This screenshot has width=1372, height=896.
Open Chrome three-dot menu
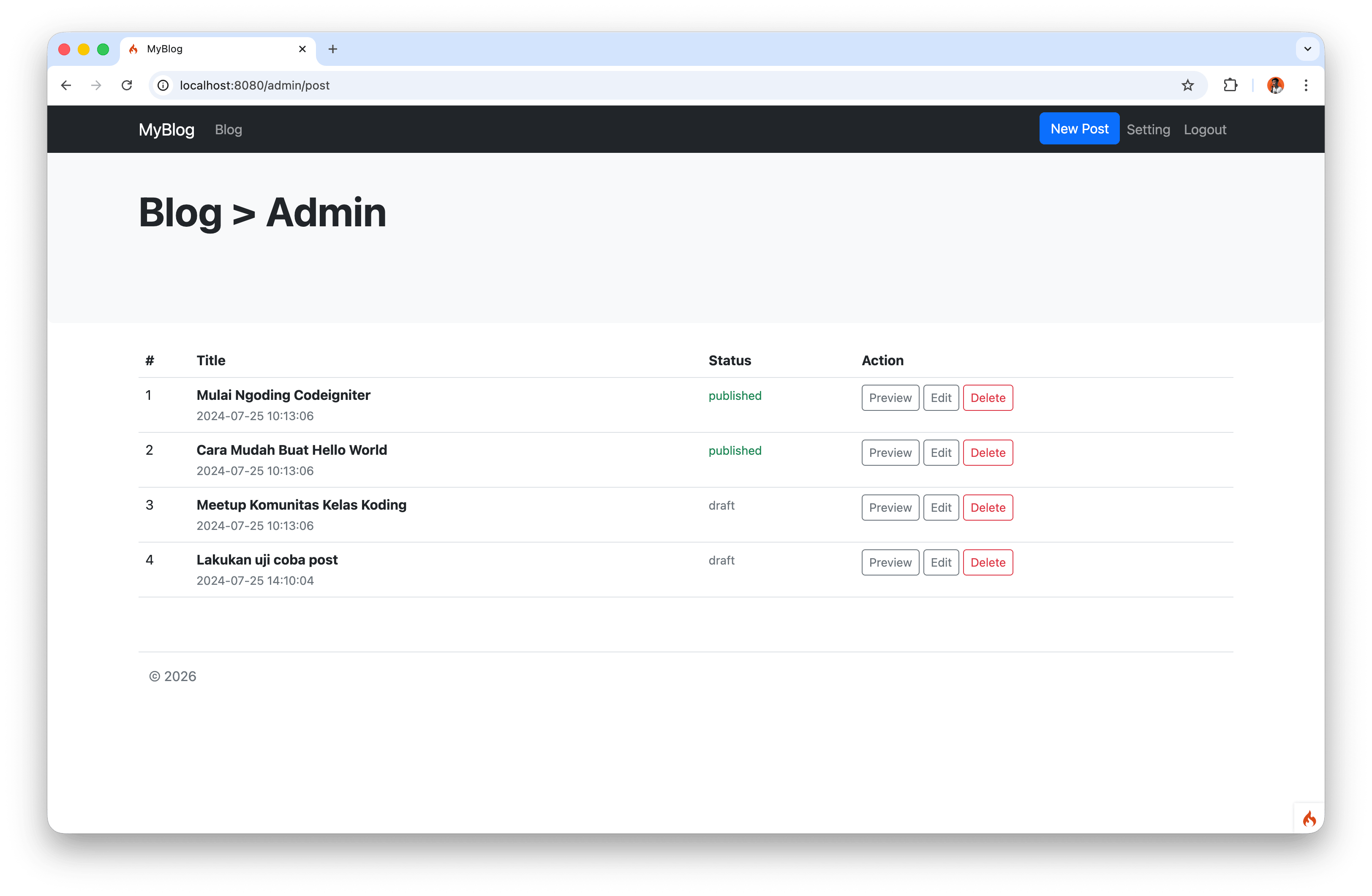pyautogui.click(x=1306, y=85)
